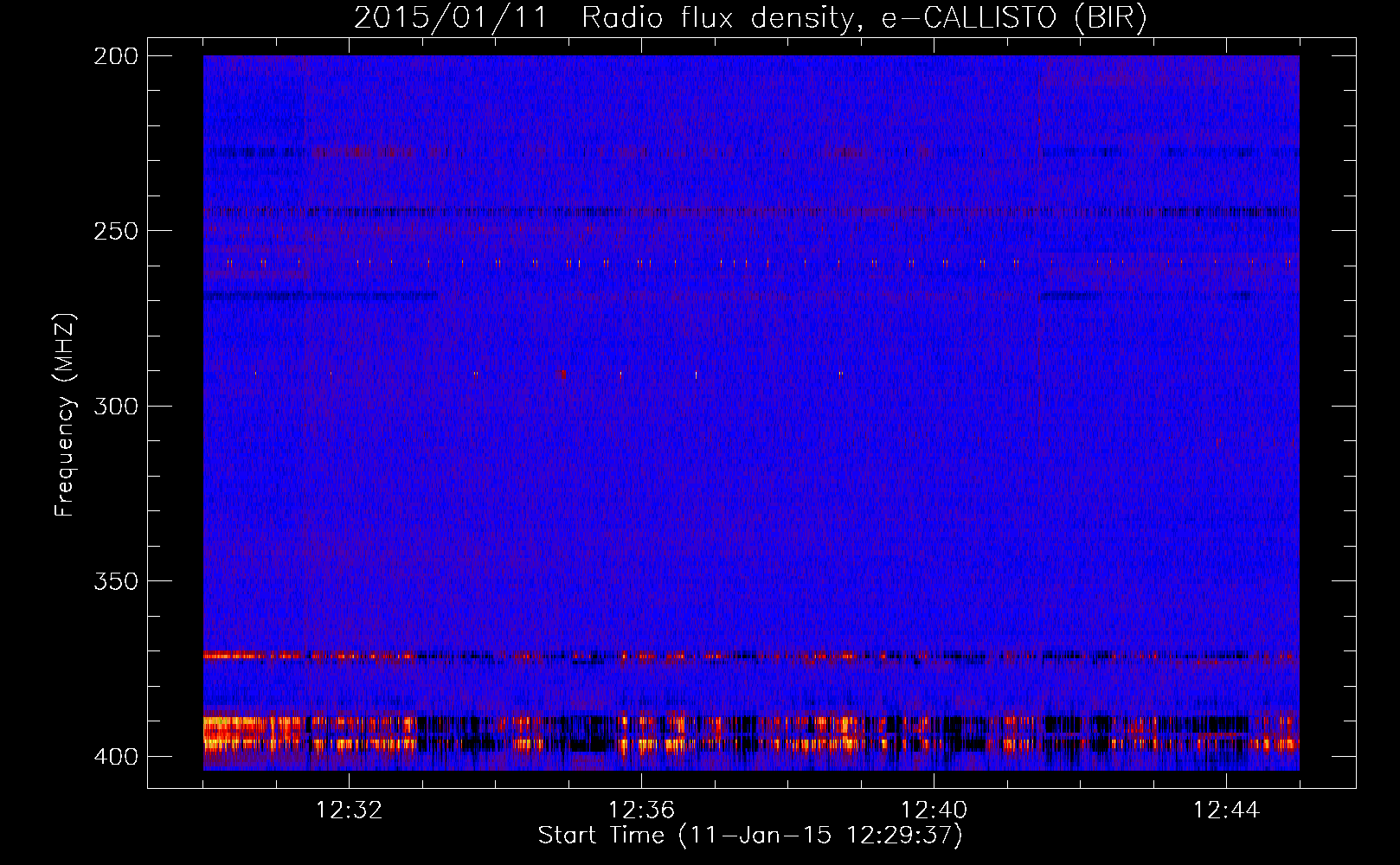The width and height of the screenshot is (1400, 865).
Task: Click the "Start Time (11-Jan-15 12:29:37)" axis label
Action: coord(750,836)
